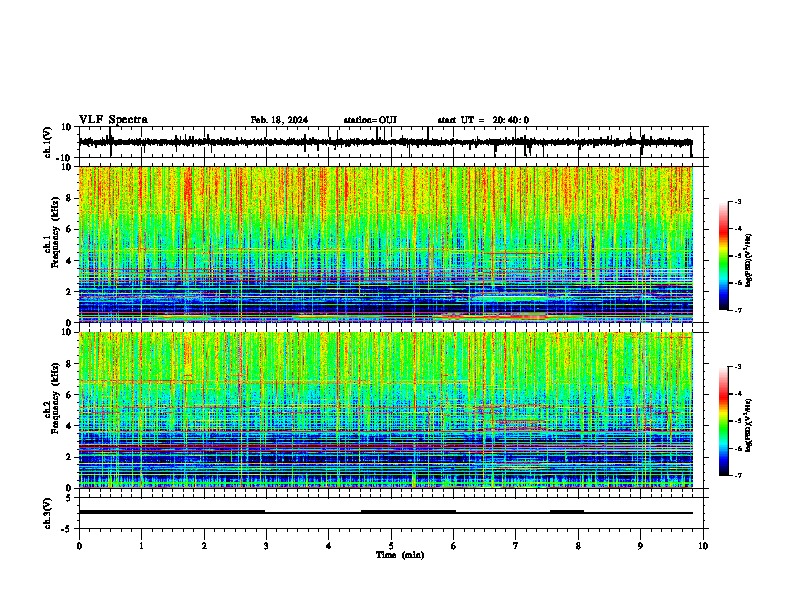Click the "Time (min)" axis title

pos(400,555)
